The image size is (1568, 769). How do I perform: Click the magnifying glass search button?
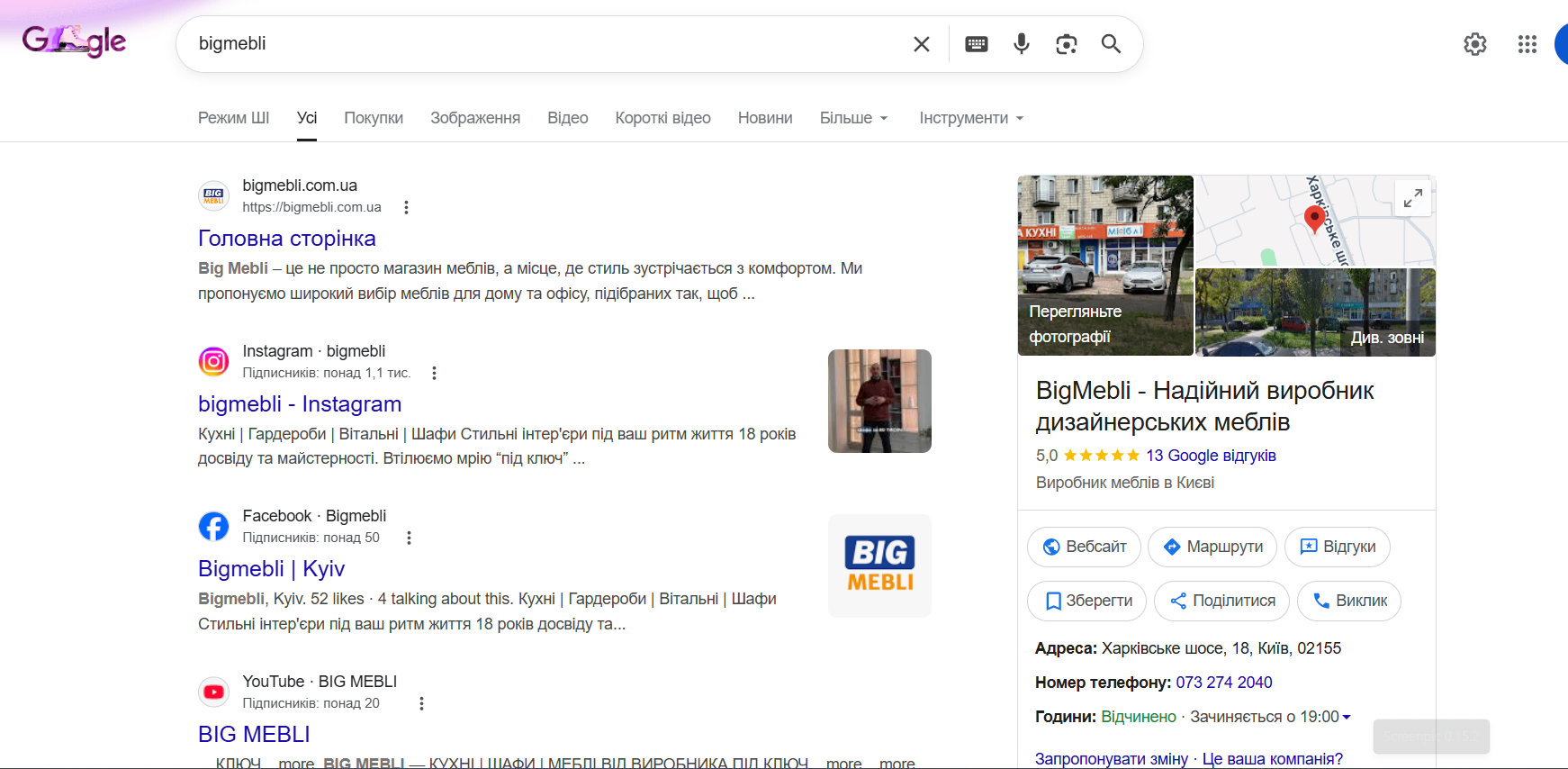point(1112,44)
